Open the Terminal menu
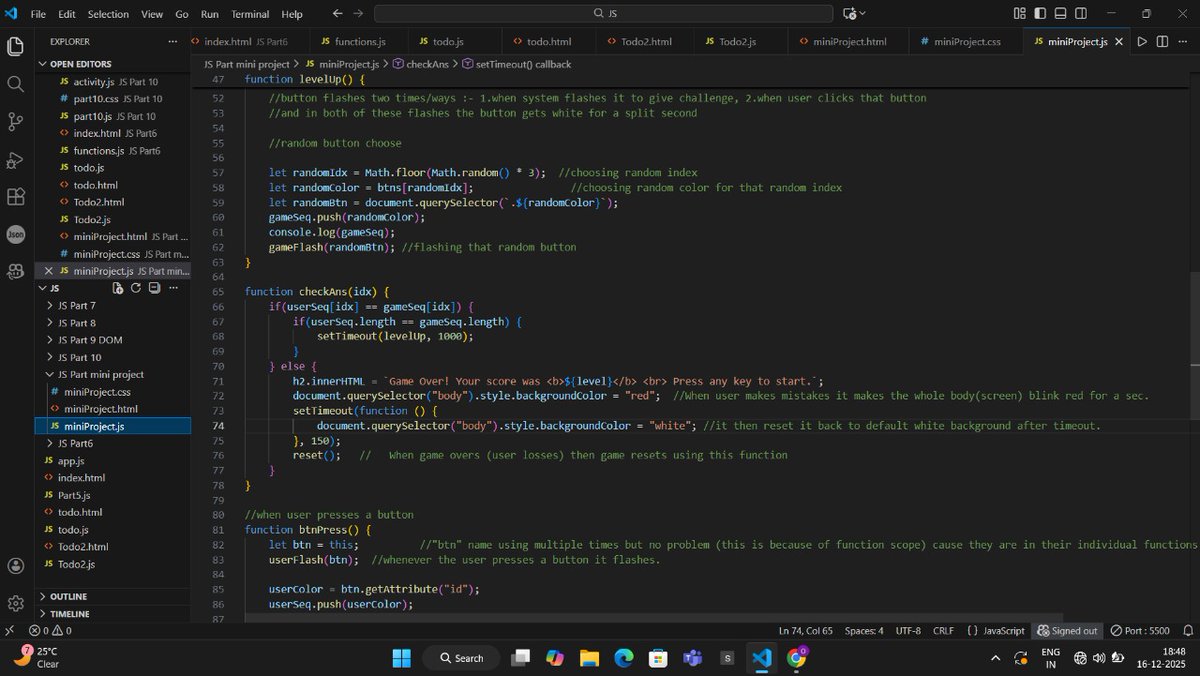1200x676 pixels. coord(249,13)
